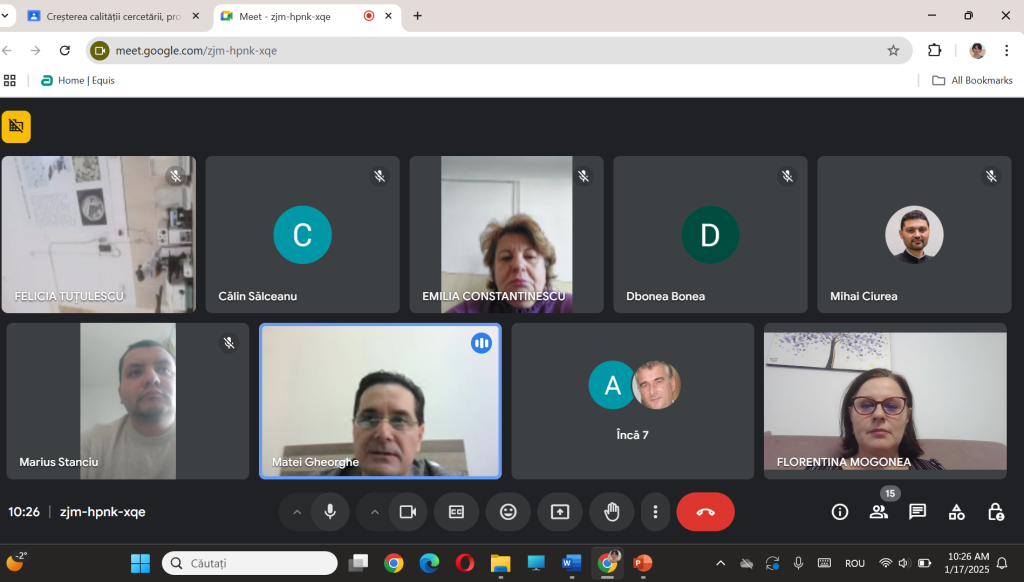Screen dimensions: 1024x582
Task: Open more options three-dot menu
Action: [x=655, y=512]
